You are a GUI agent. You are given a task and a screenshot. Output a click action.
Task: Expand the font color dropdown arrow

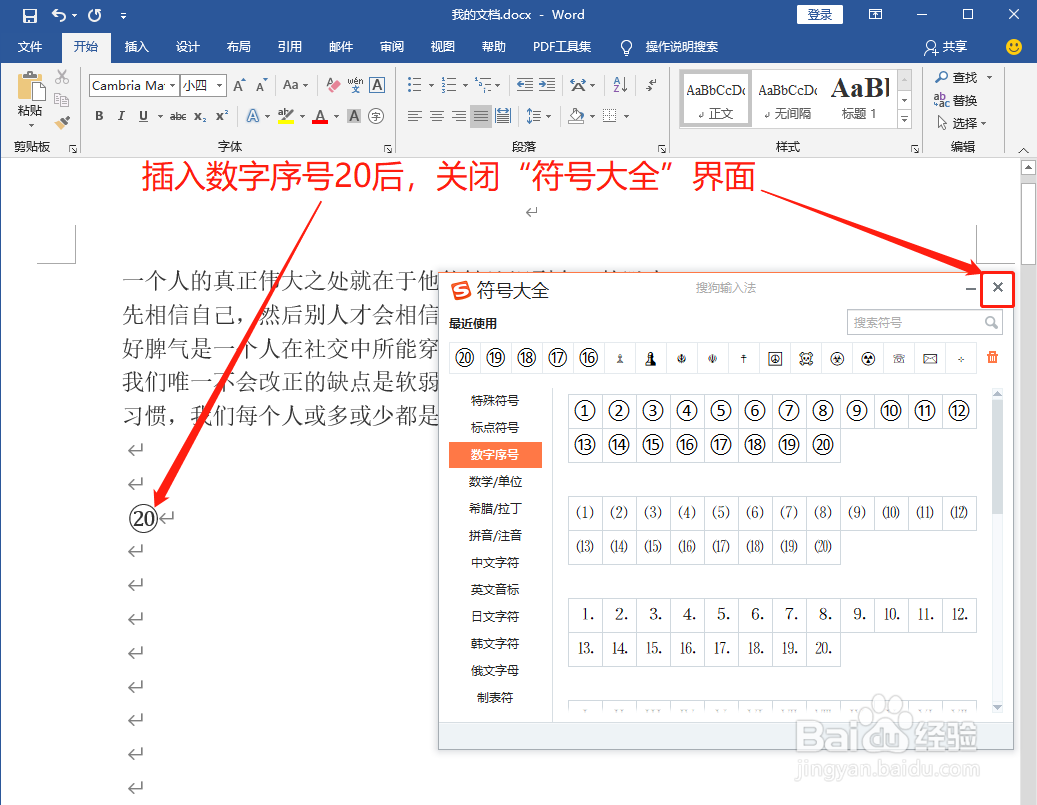[x=334, y=117]
